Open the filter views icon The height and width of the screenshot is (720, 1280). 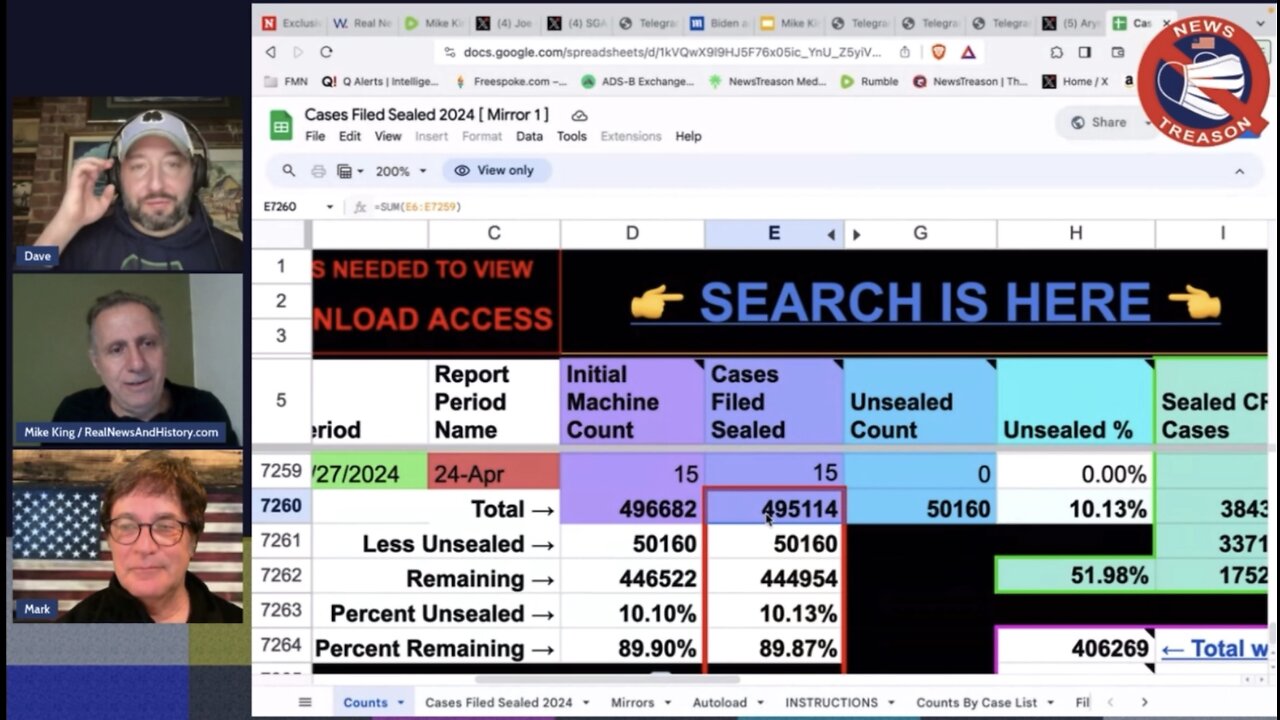pos(349,171)
